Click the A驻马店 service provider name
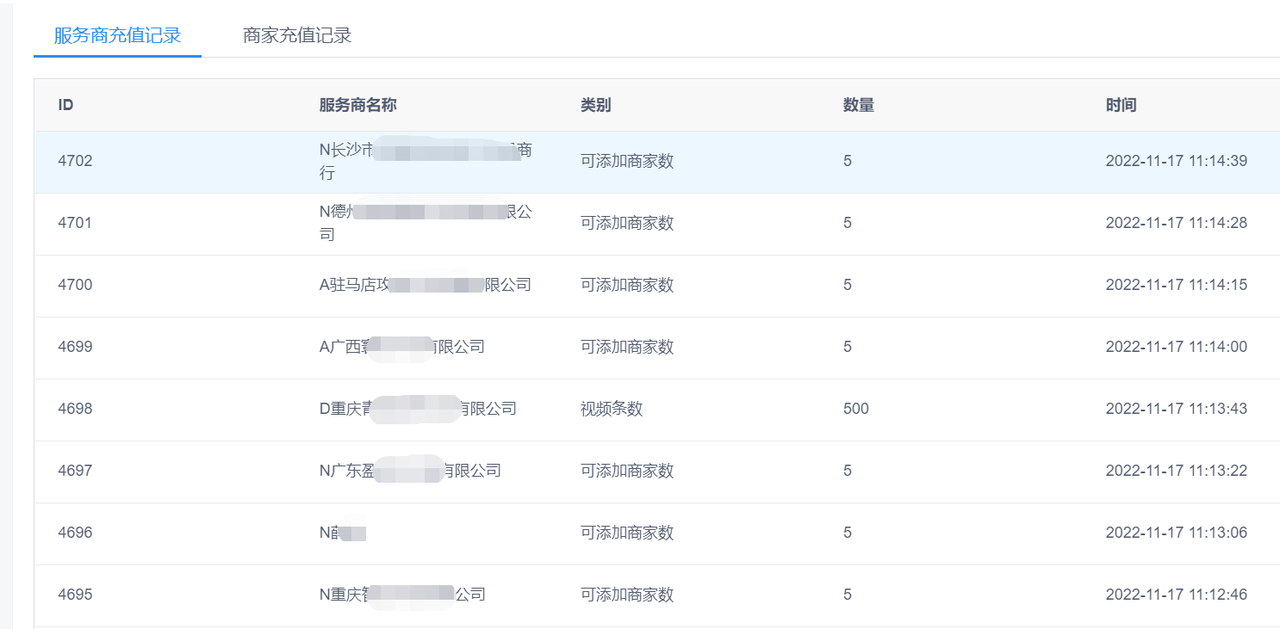Viewport: 1280px width, 629px height. pyautogui.click(x=425, y=285)
